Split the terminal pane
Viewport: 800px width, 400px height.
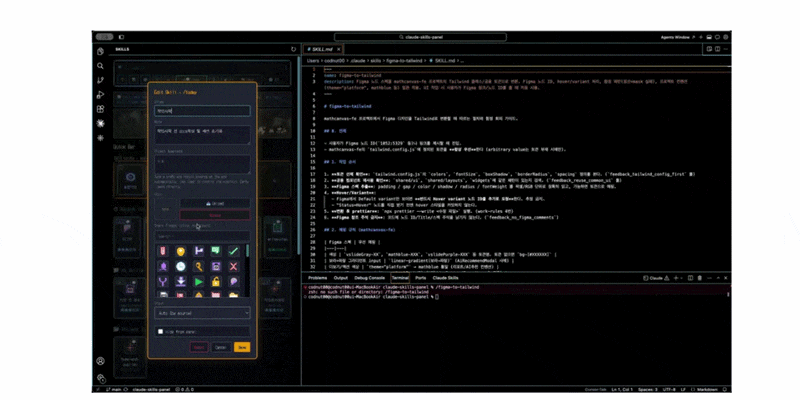coord(690,278)
